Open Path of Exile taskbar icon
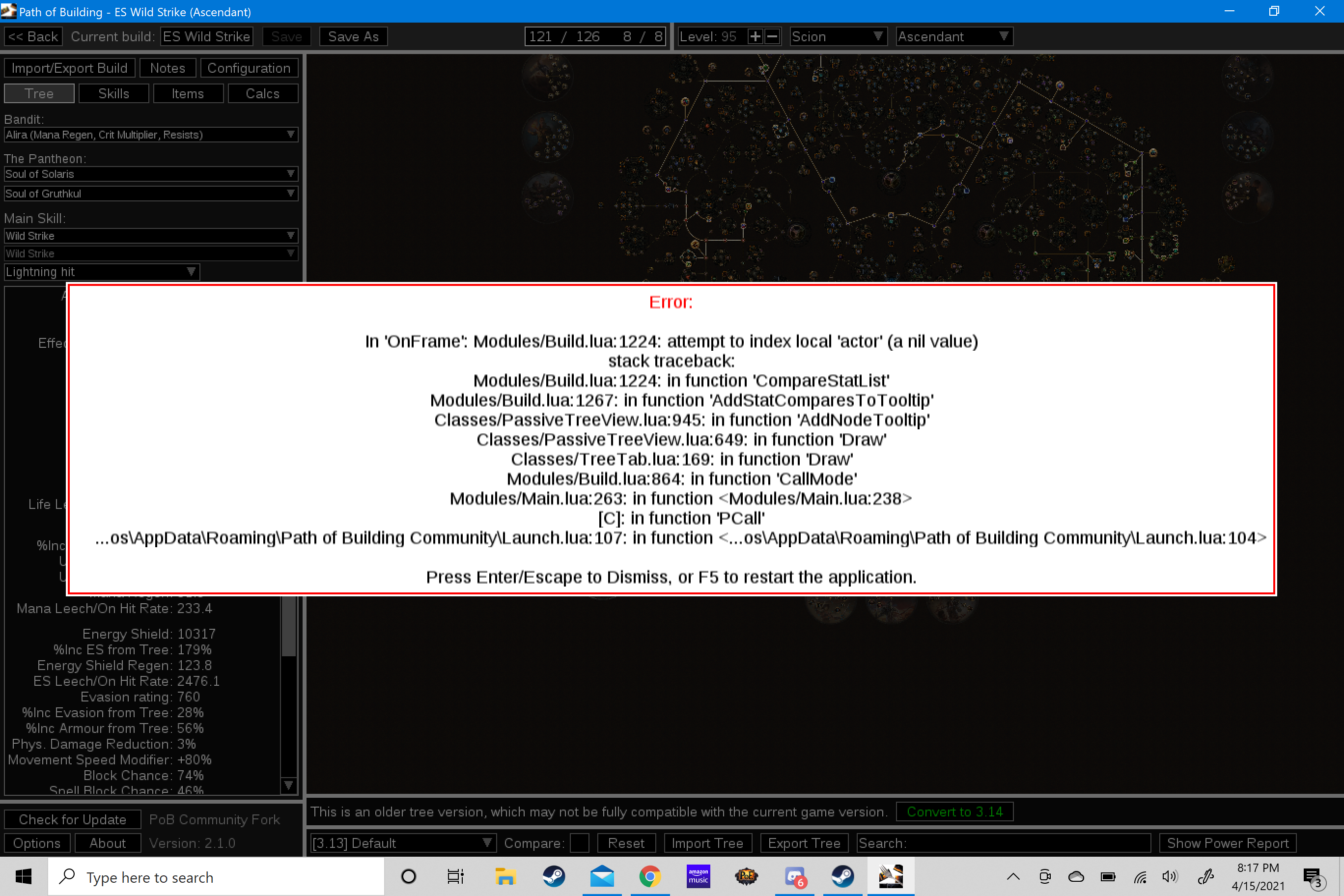This screenshot has width=1344, height=896. tap(746, 876)
